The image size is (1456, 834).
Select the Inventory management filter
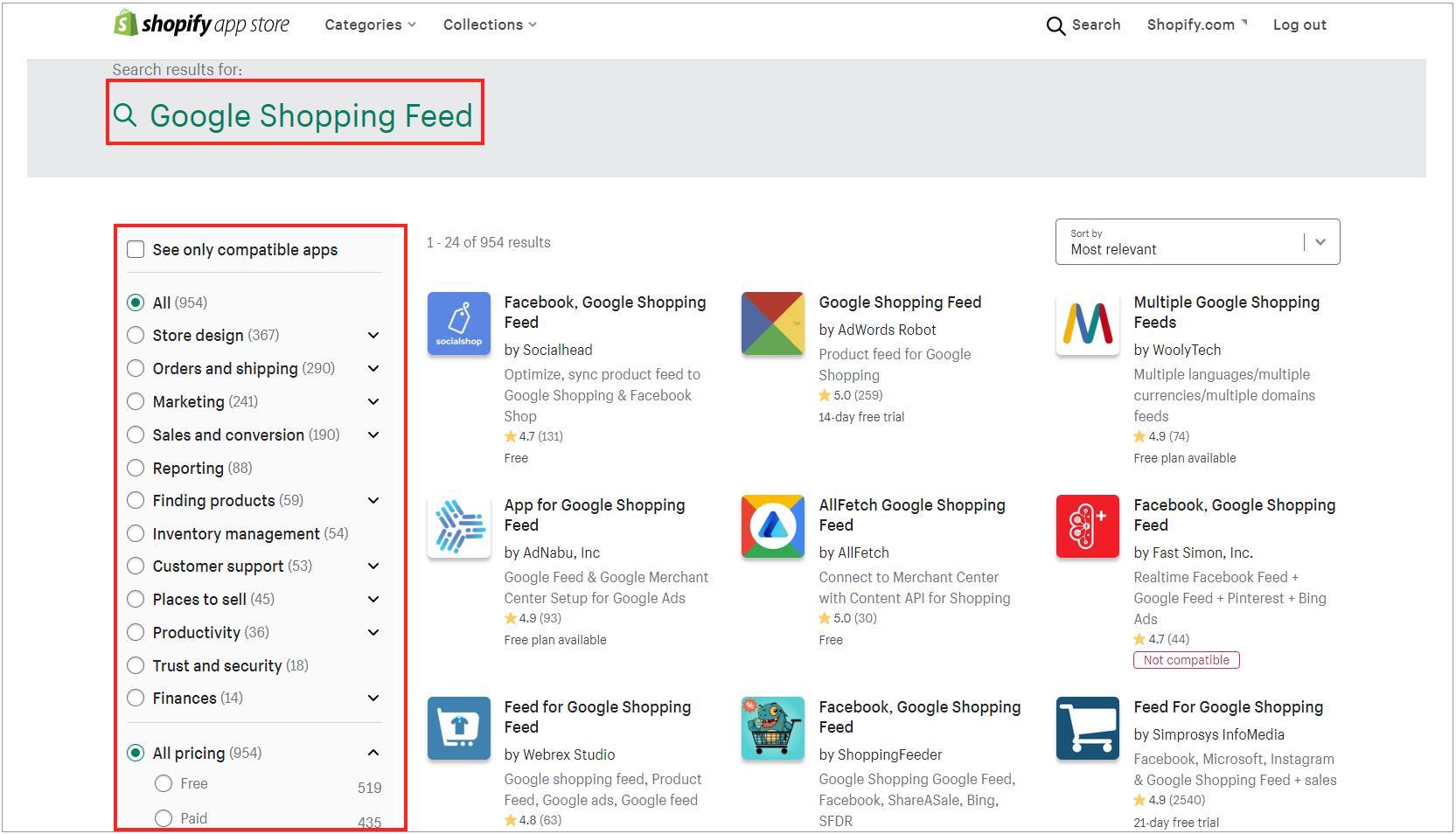[x=136, y=533]
